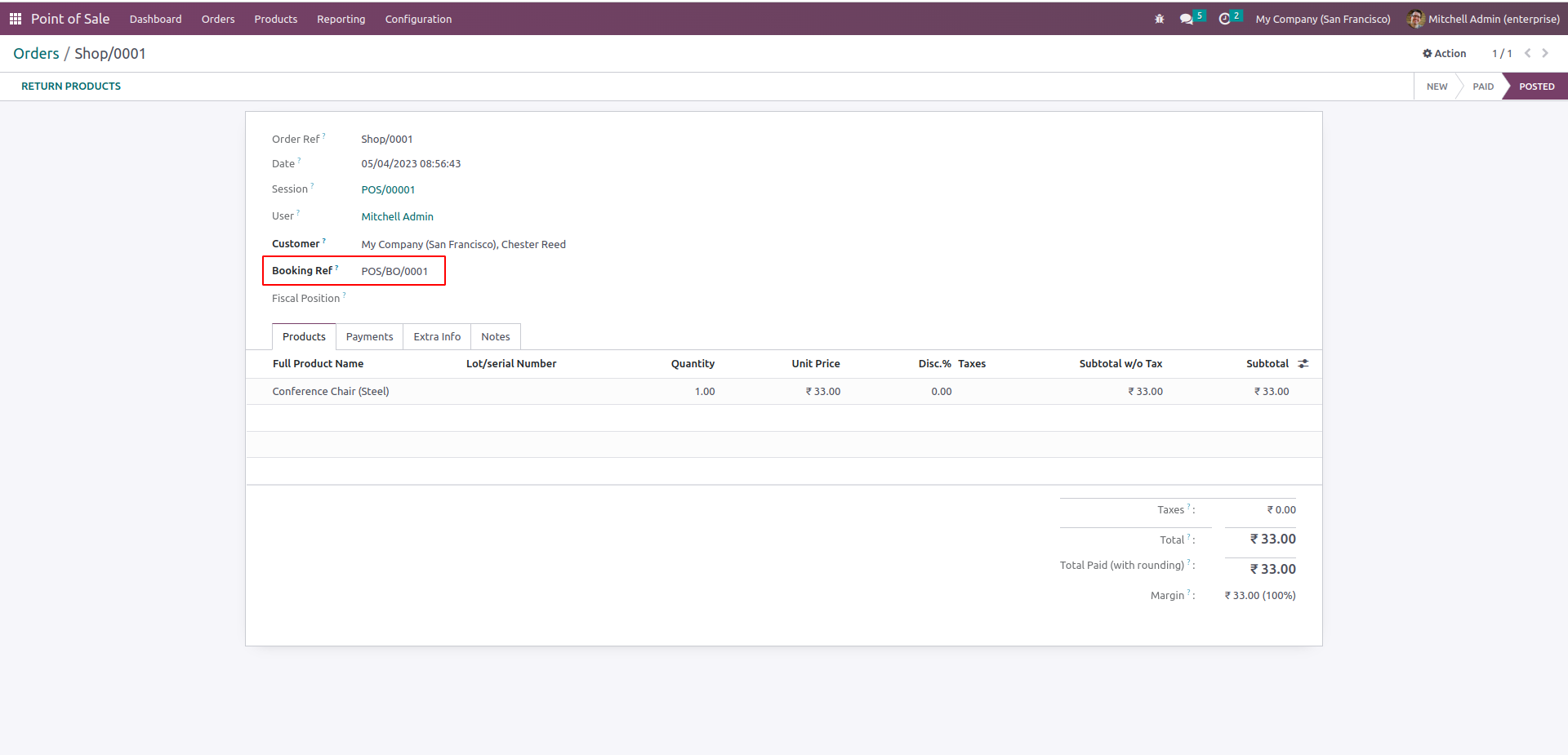Screen dimensions: 1568x755
Task: Switch to the Payments tab
Action: [369, 337]
